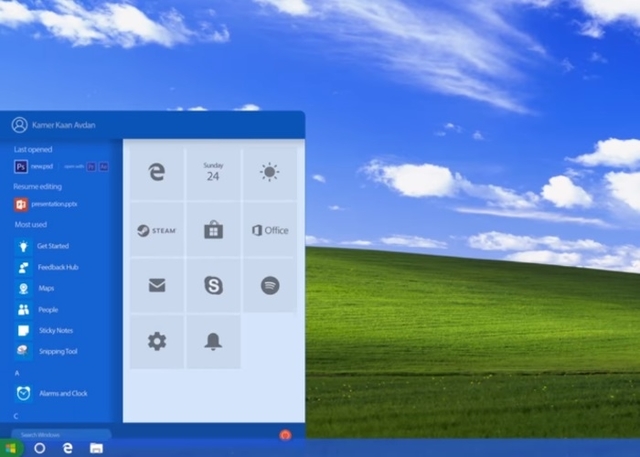Click the red power button
Image resolution: width=640 pixels, height=457 pixels.
point(285,435)
